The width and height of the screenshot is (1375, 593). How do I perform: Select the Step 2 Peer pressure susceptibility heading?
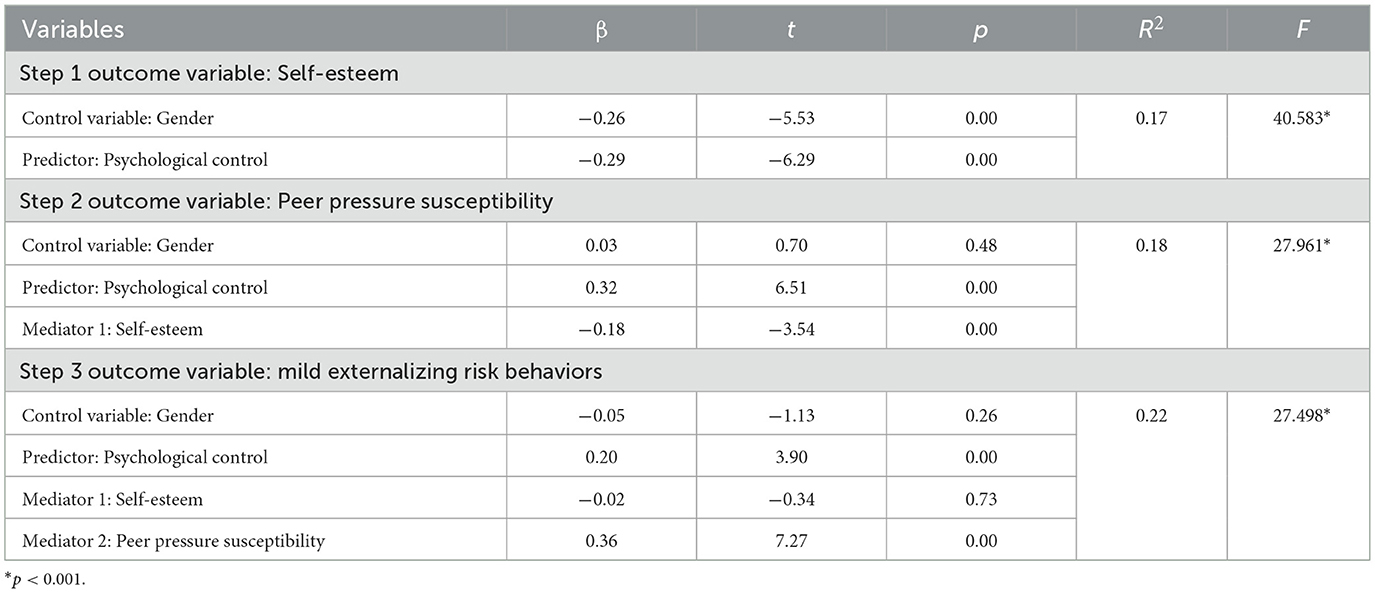click(286, 202)
